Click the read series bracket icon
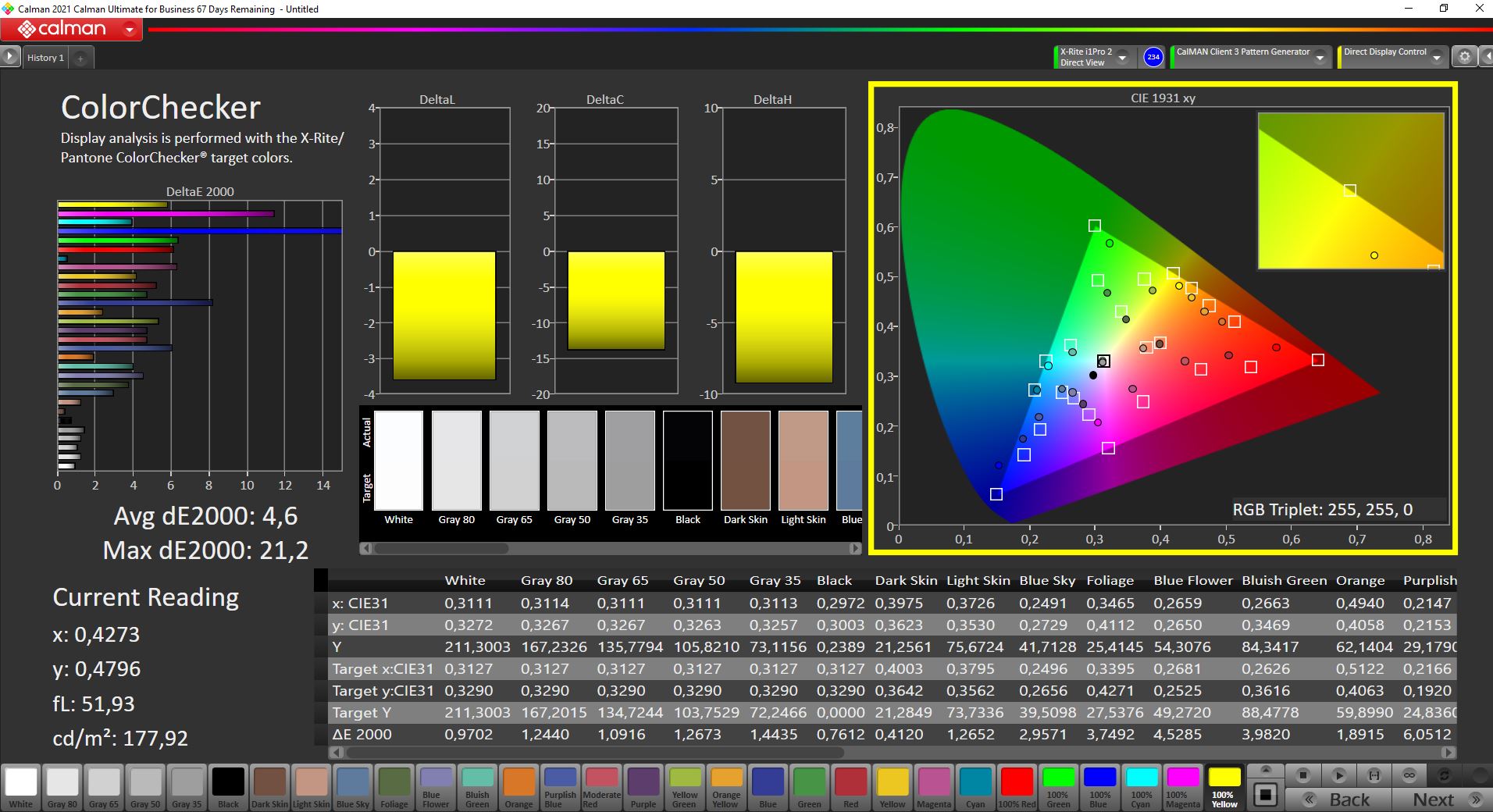This screenshot has width=1493, height=812. click(x=1374, y=775)
